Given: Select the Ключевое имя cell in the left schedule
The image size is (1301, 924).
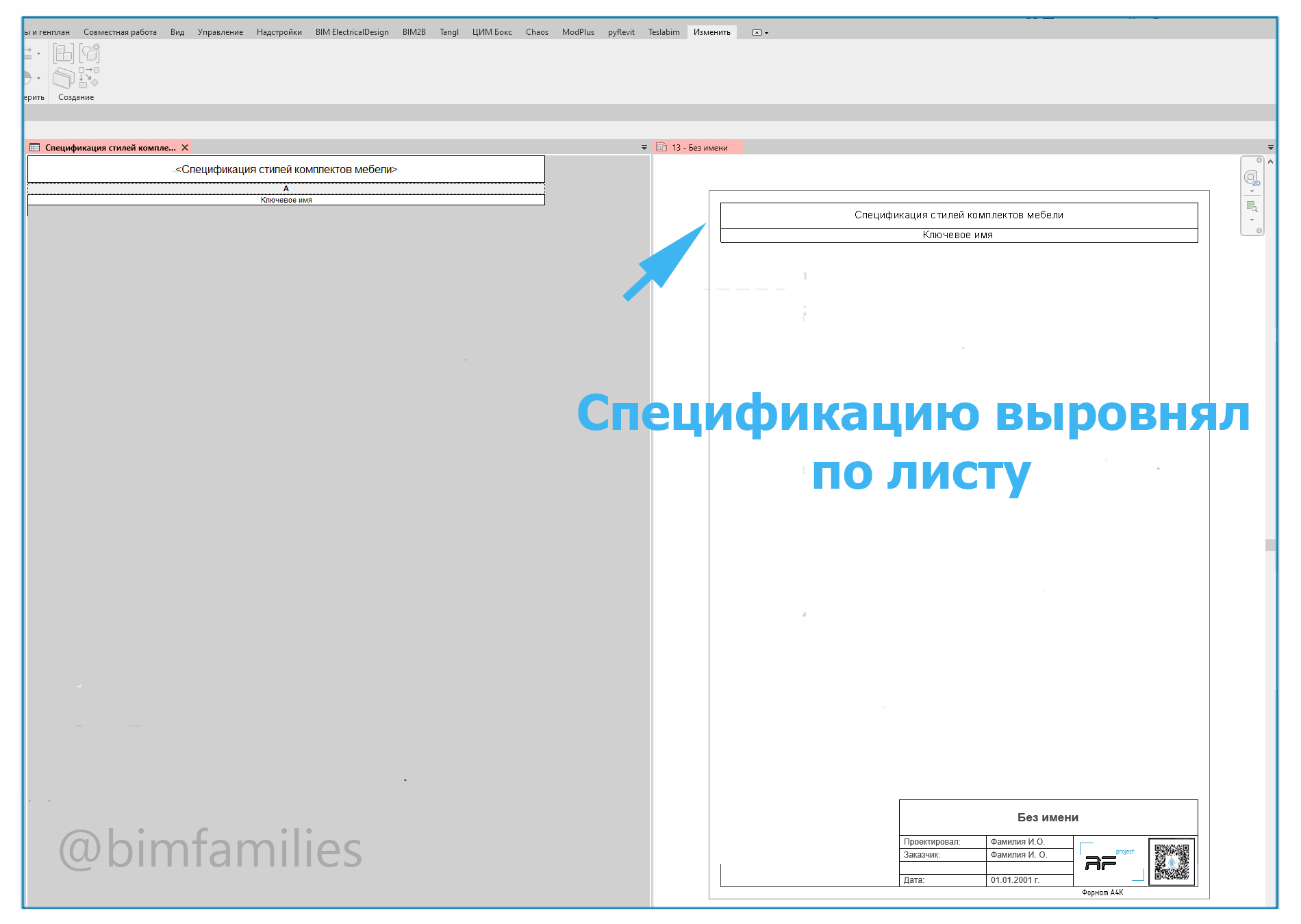Looking at the screenshot, I should [286, 200].
